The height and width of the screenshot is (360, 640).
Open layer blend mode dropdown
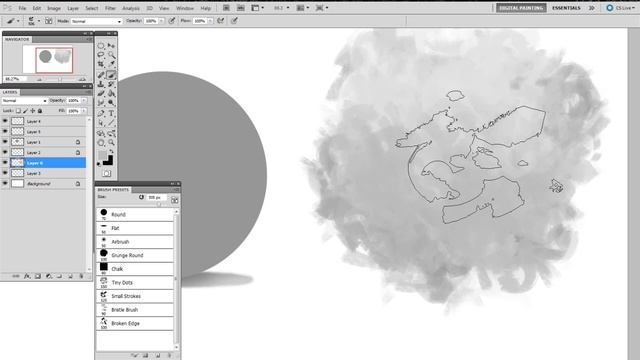(x=24, y=100)
